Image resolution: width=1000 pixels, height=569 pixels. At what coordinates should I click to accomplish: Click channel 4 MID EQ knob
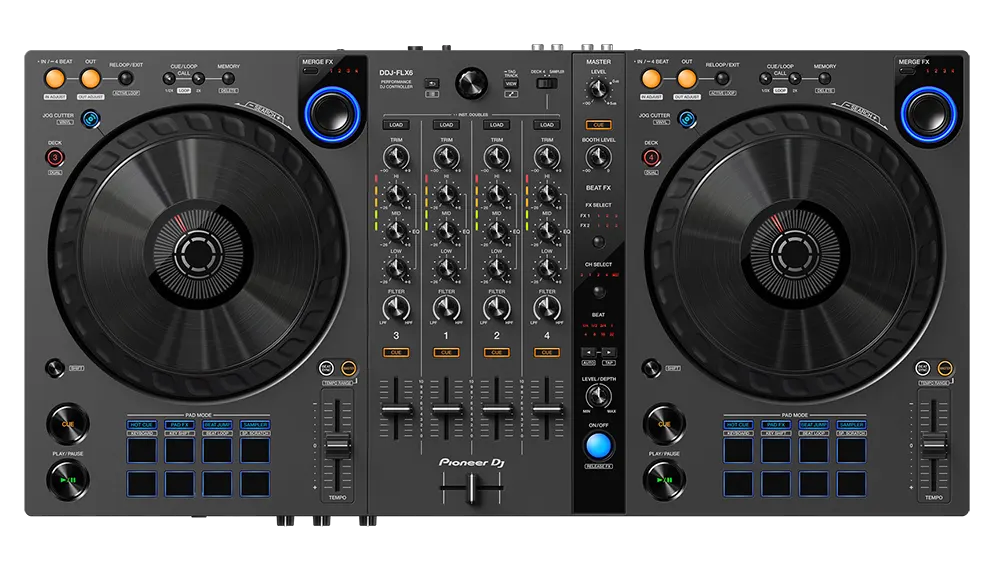547,231
